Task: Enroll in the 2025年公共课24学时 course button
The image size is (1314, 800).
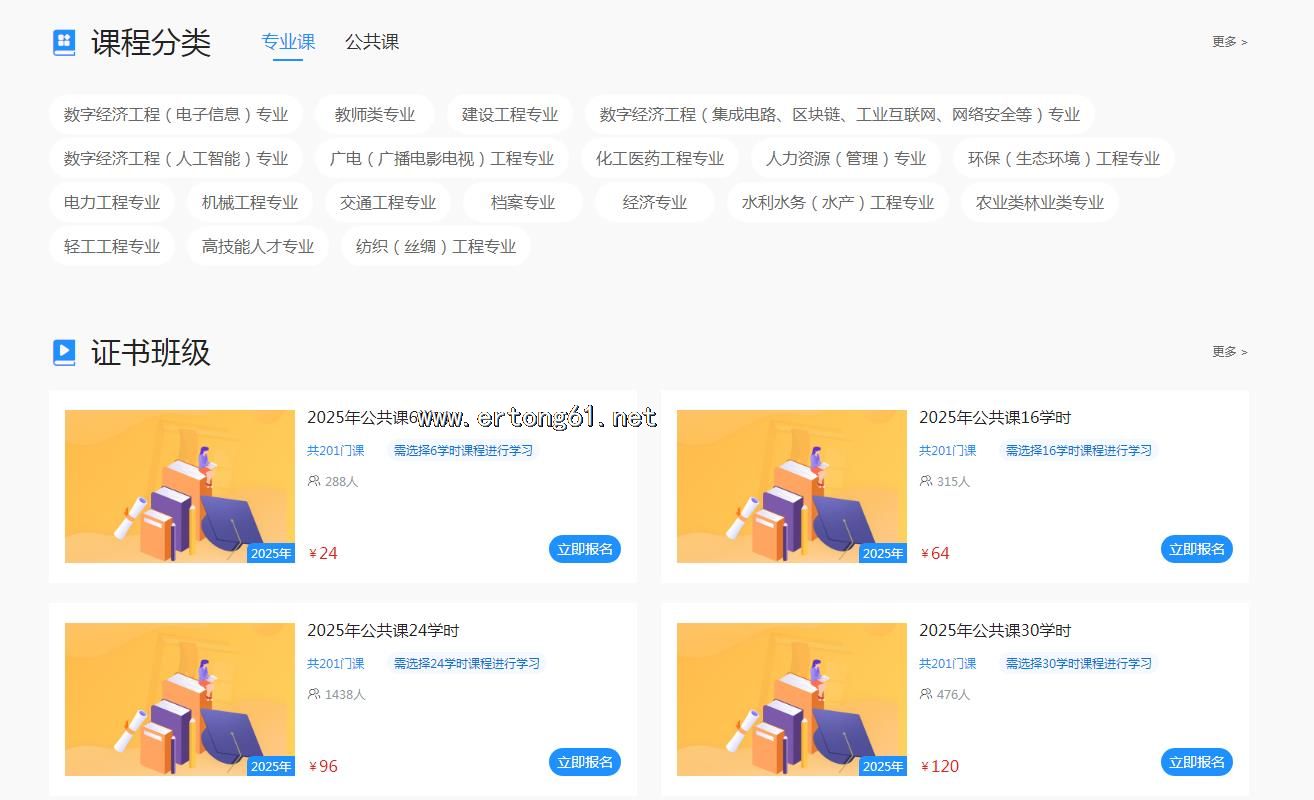Action: (x=585, y=762)
